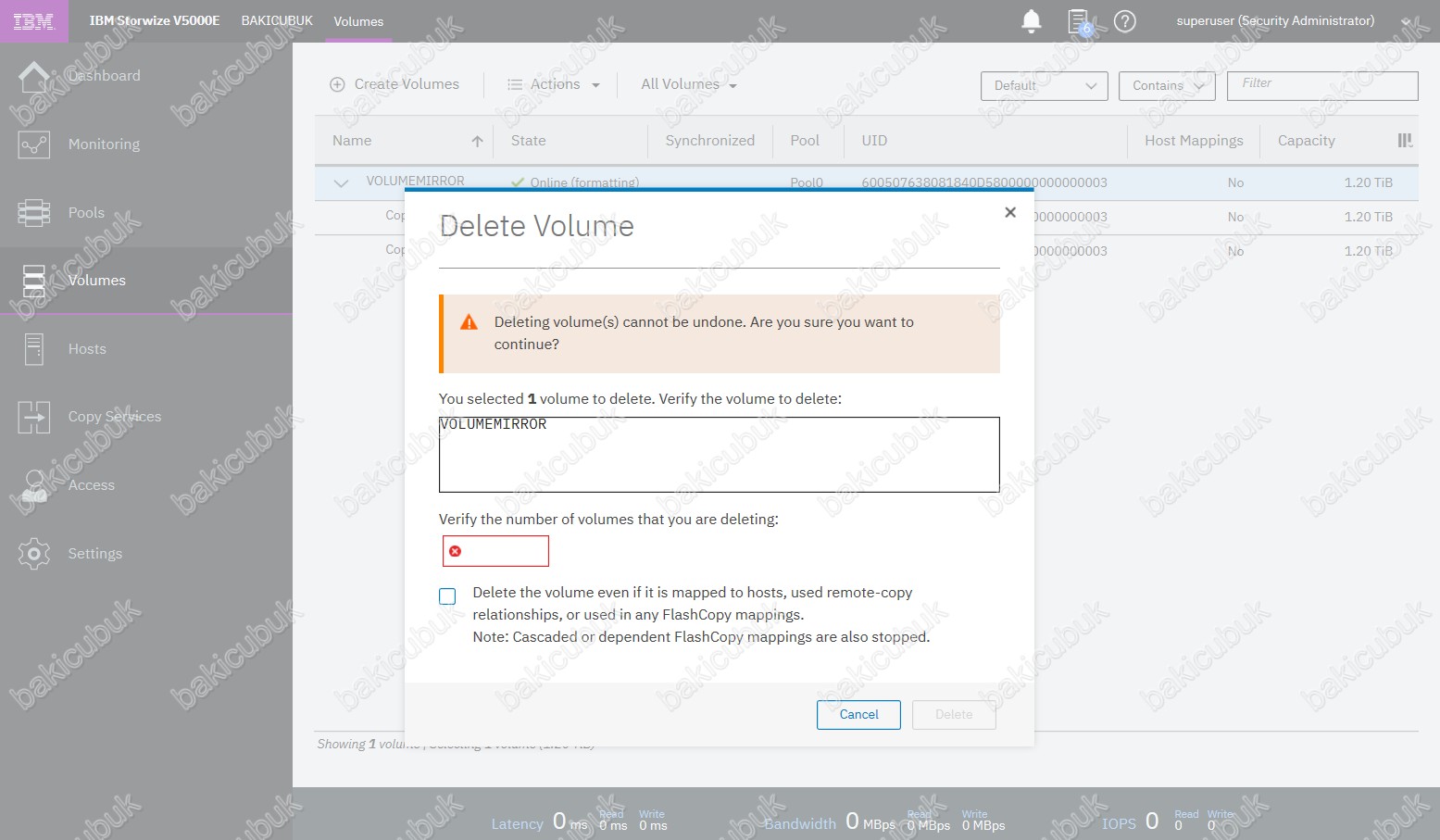Viewport: 1440px width, 840px height.
Task: Open Settings in the sidebar
Action: pos(94,554)
